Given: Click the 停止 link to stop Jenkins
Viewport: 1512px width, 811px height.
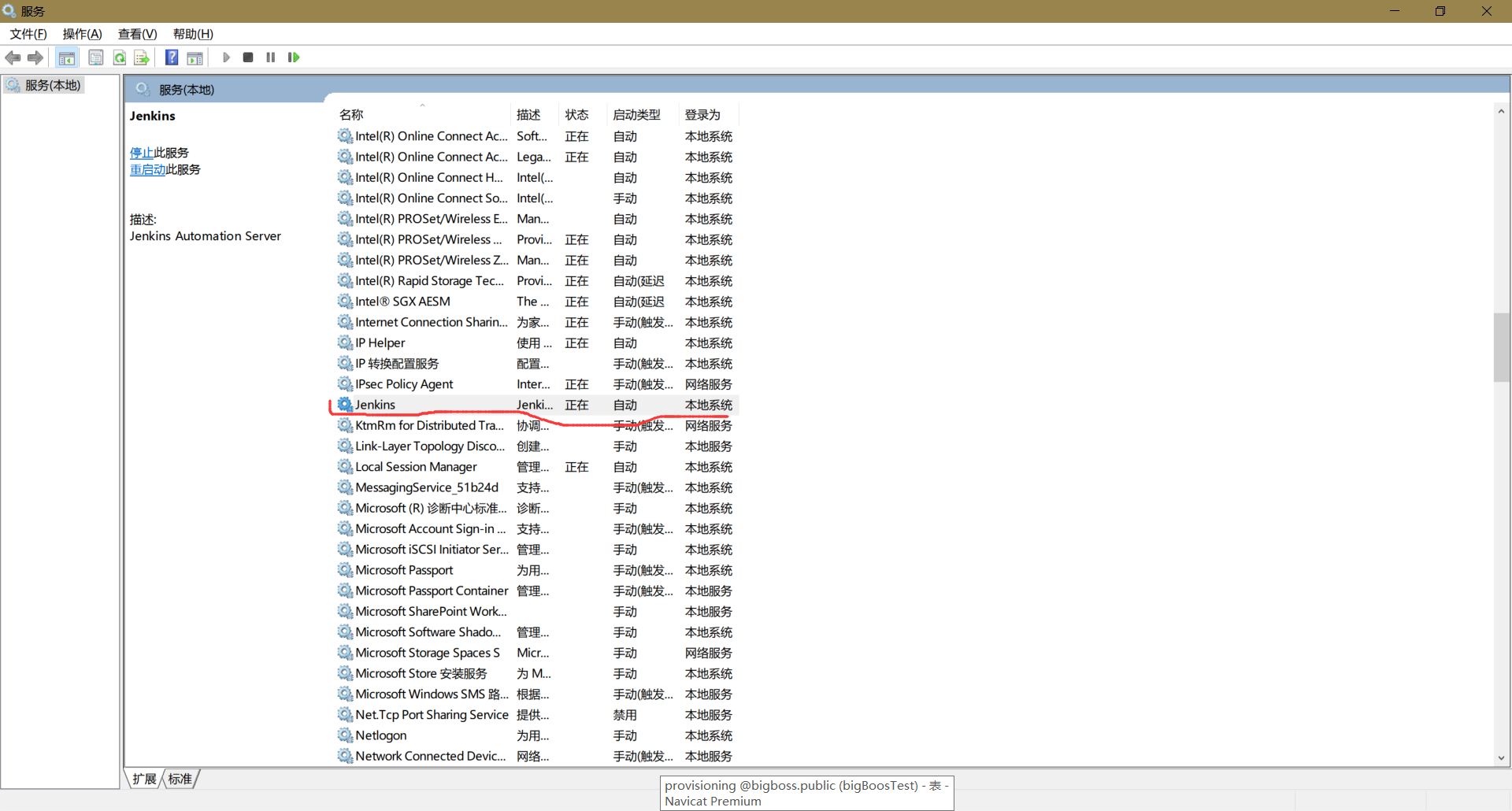Looking at the screenshot, I should [x=142, y=153].
